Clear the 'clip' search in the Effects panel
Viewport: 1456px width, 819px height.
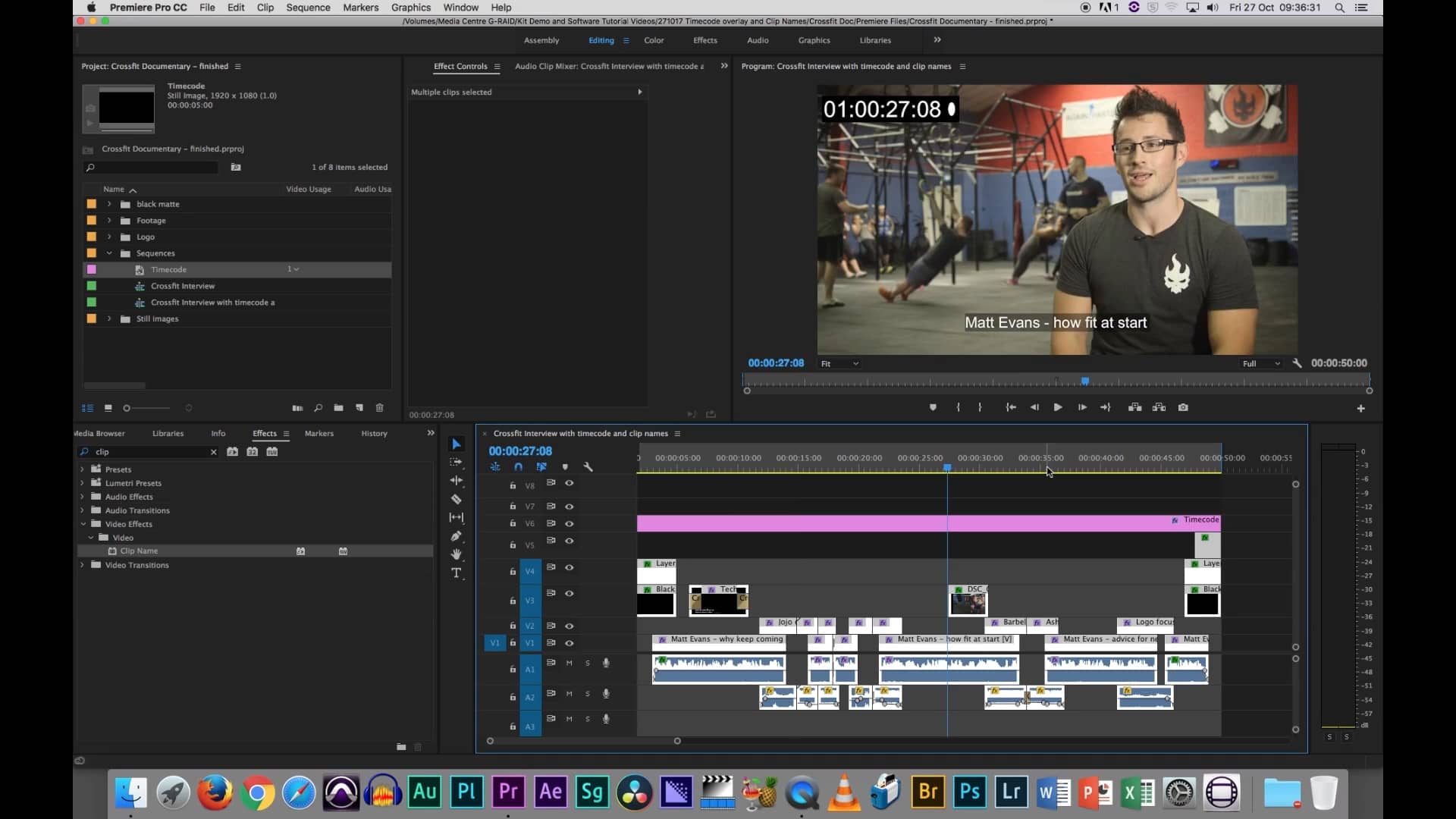[x=213, y=452]
